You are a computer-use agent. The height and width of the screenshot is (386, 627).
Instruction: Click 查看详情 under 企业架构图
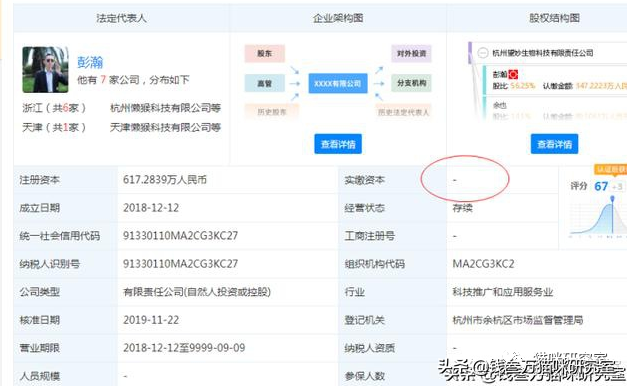click(338, 144)
